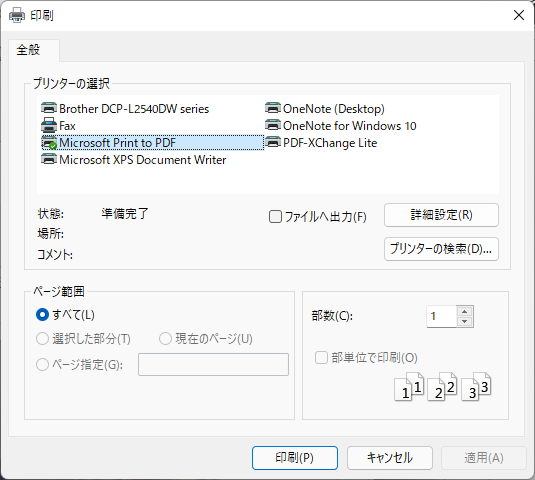Click the キャンセル button
The width and height of the screenshot is (535, 480).
390,458
